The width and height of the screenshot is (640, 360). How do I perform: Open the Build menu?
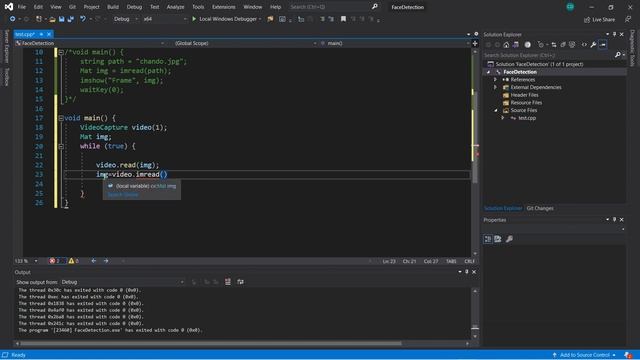click(x=113, y=7)
